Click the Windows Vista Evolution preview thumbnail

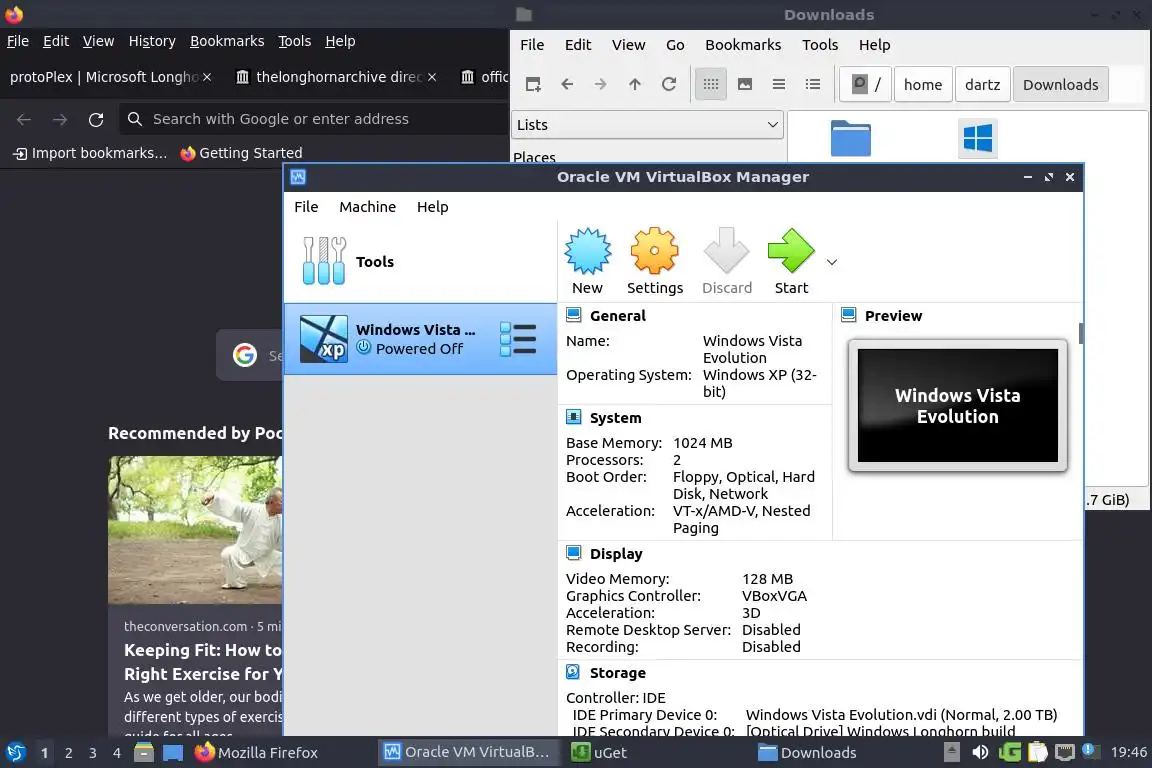957,406
